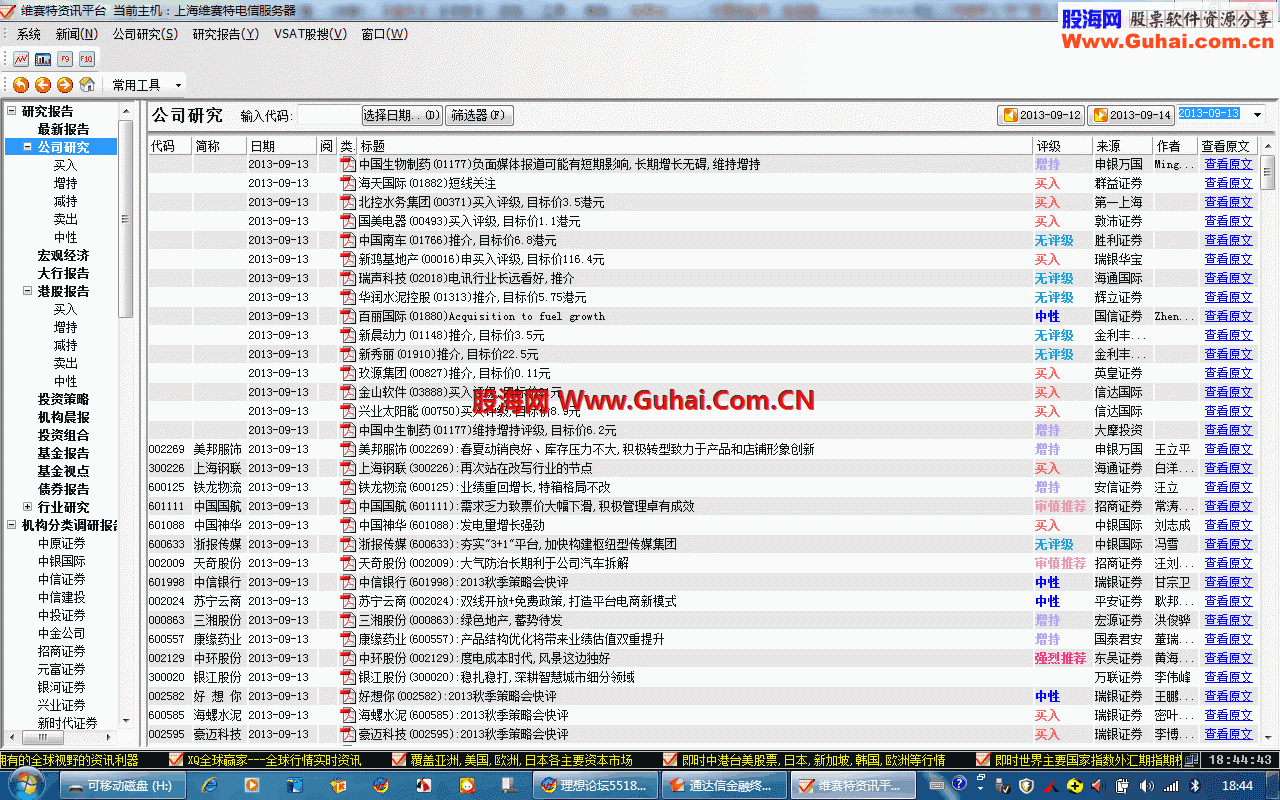Sort by the 日期 column header
The height and width of the screenshot is (800, 1280).
[282, 146]
